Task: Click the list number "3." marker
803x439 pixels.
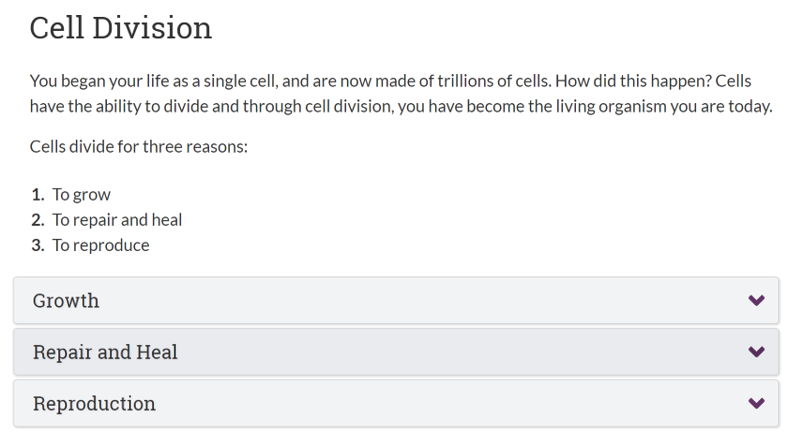Action: [38, 245]
